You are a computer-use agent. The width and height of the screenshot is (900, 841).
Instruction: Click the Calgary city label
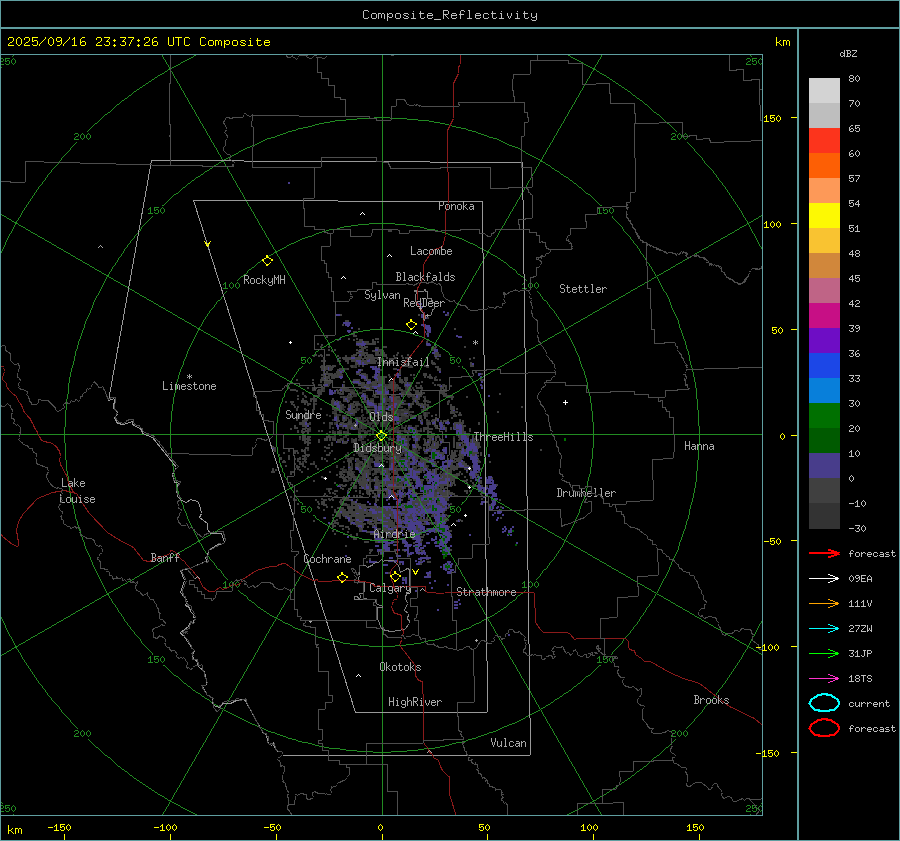pyautogui.click(x=389, y=589)
